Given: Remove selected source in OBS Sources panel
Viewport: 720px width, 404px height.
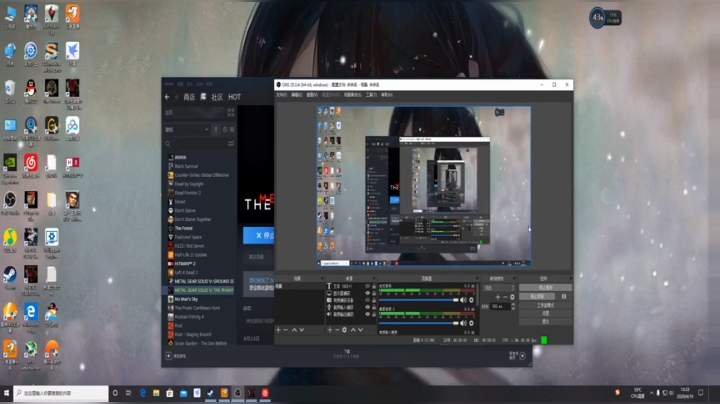Looking at the screenshot, I should pos(337,330).
